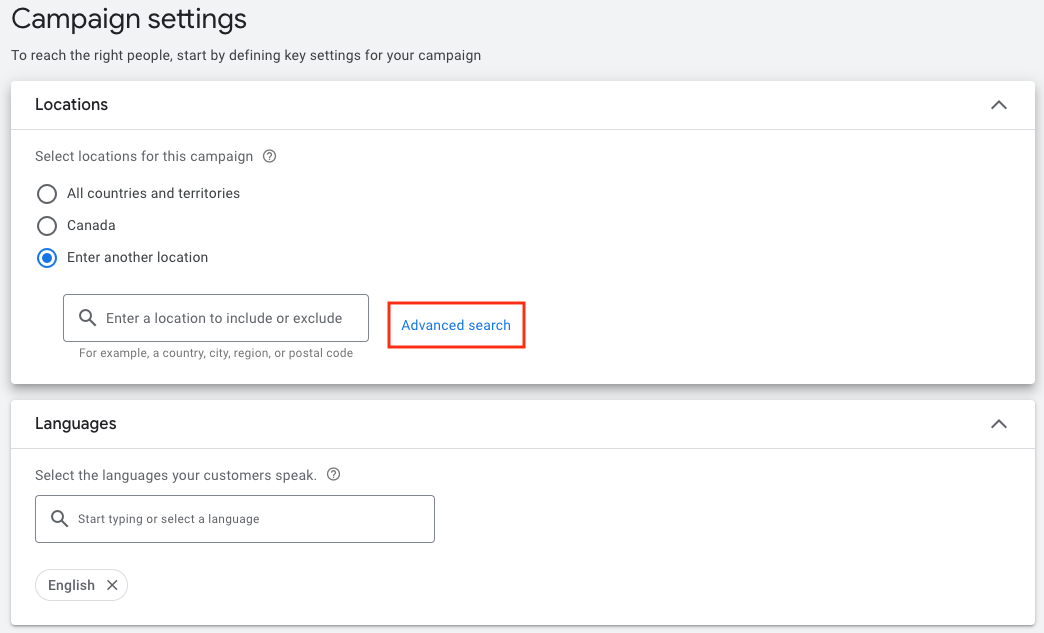Choose the Canada radio button
This screenshot has height=633, width=1044.
point(47,225)
